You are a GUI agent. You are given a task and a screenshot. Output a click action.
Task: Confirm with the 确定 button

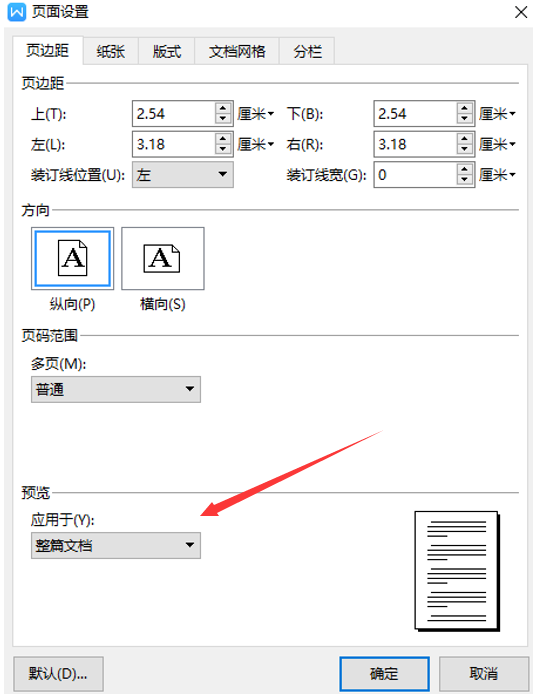coord(384,674)
